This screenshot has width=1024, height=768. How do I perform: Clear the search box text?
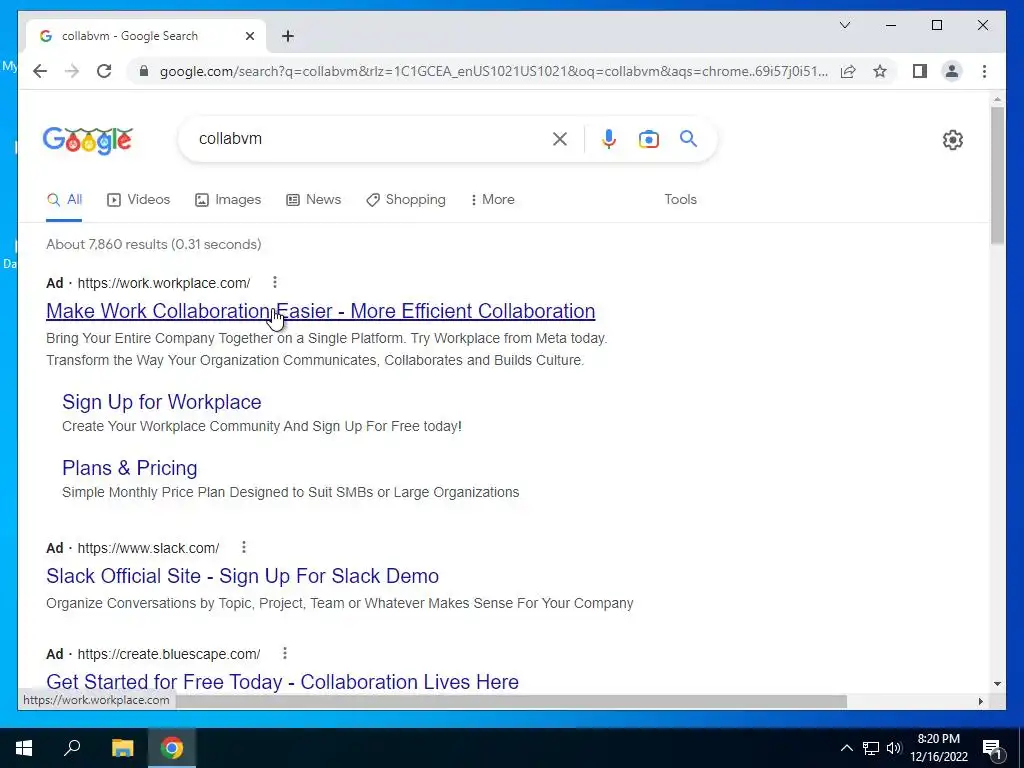560,138
